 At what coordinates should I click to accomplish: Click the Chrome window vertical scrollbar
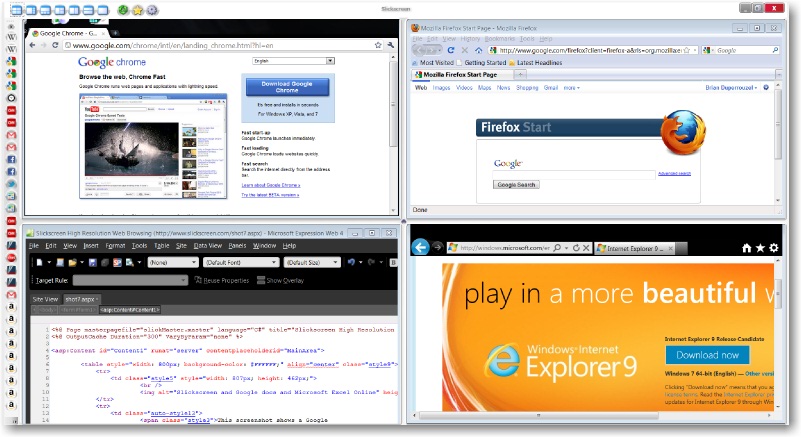click(x=393, y=105)
